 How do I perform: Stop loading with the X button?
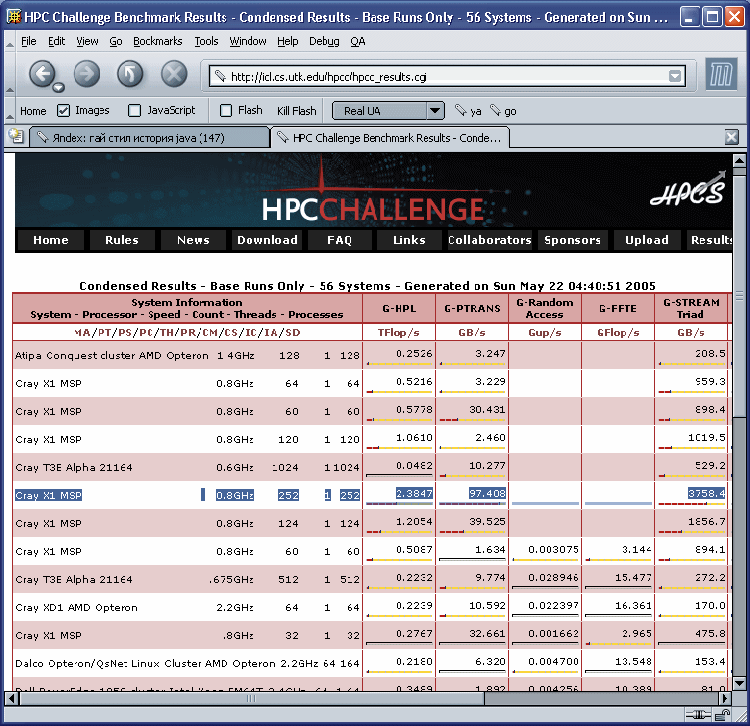[174, 74]
